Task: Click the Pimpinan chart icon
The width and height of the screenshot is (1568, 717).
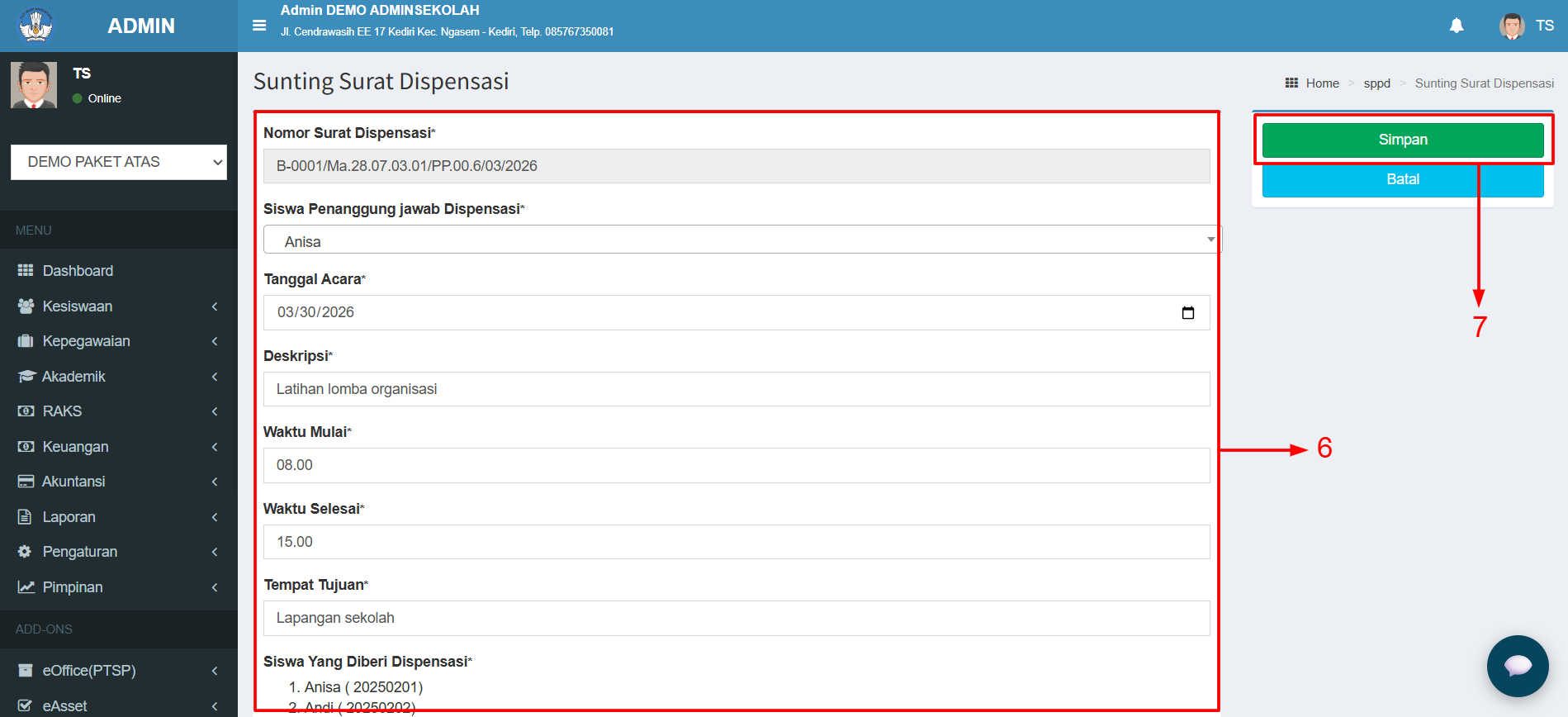Action: (x=26, y=587)
